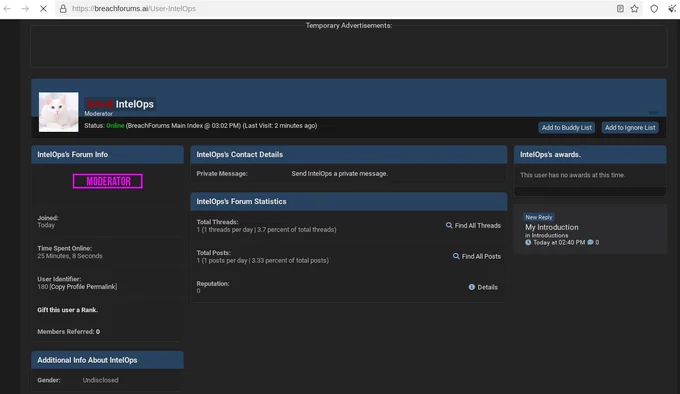680x394 pixels.
Task: Click the Today at 02:40 PM timestamp
Action: (x=559, y=242)
